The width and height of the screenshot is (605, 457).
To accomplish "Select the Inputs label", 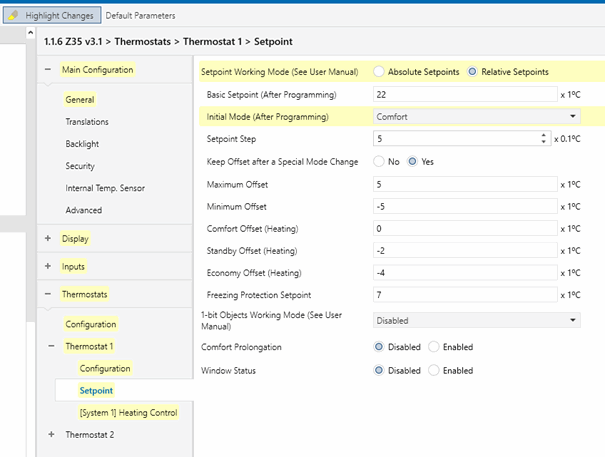I will click(73, 266).
